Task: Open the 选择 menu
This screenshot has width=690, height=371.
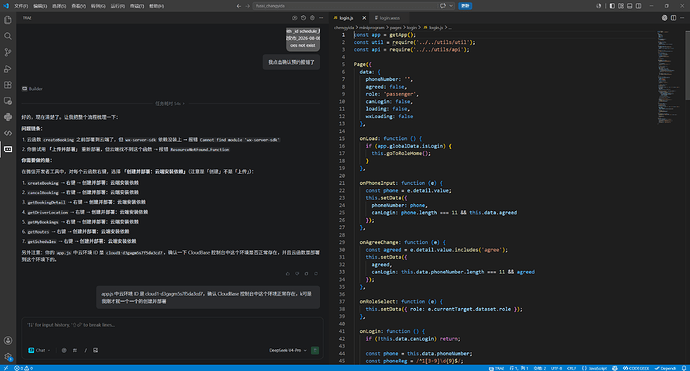Action: 59,6
